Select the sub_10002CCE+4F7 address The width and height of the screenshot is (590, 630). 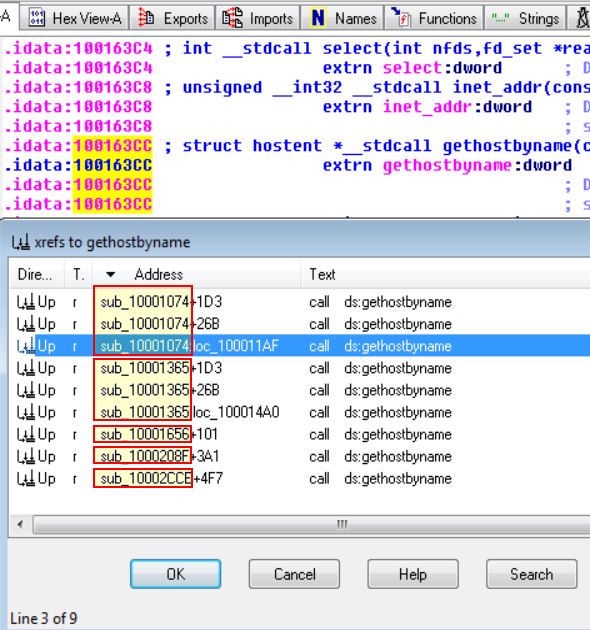pyautogui.click(x=161, y=479)
